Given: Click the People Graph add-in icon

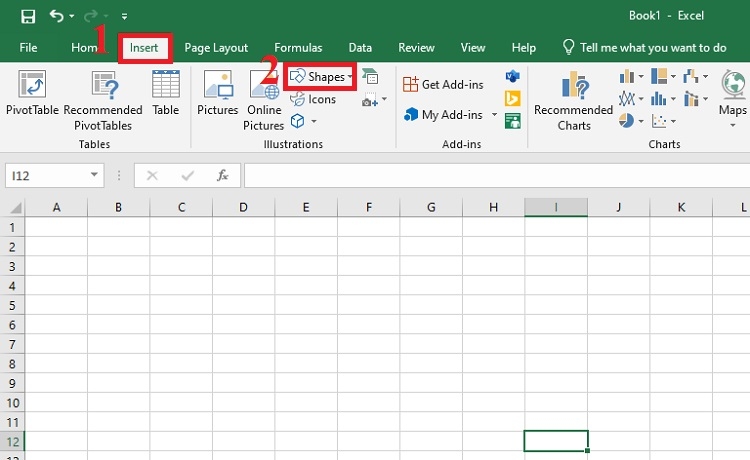Looking at the screenshot, I should click(x=513, y=121).
